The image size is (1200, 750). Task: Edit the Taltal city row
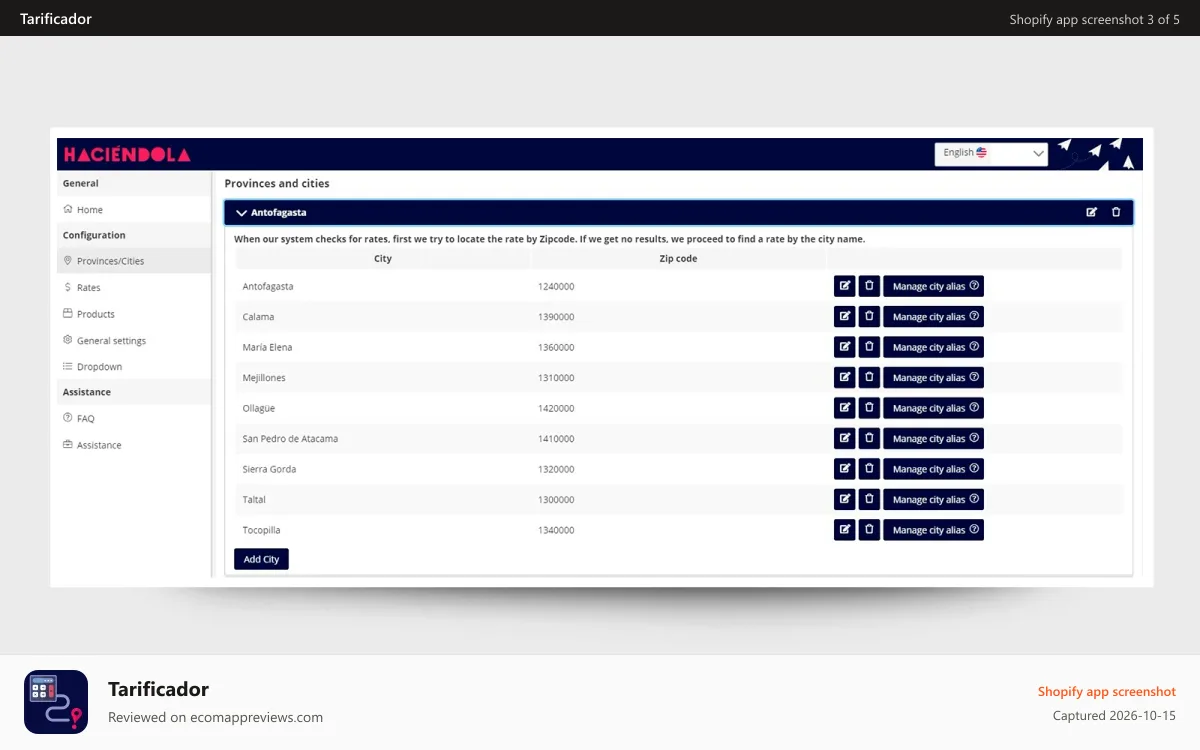[x=845, y=500]
